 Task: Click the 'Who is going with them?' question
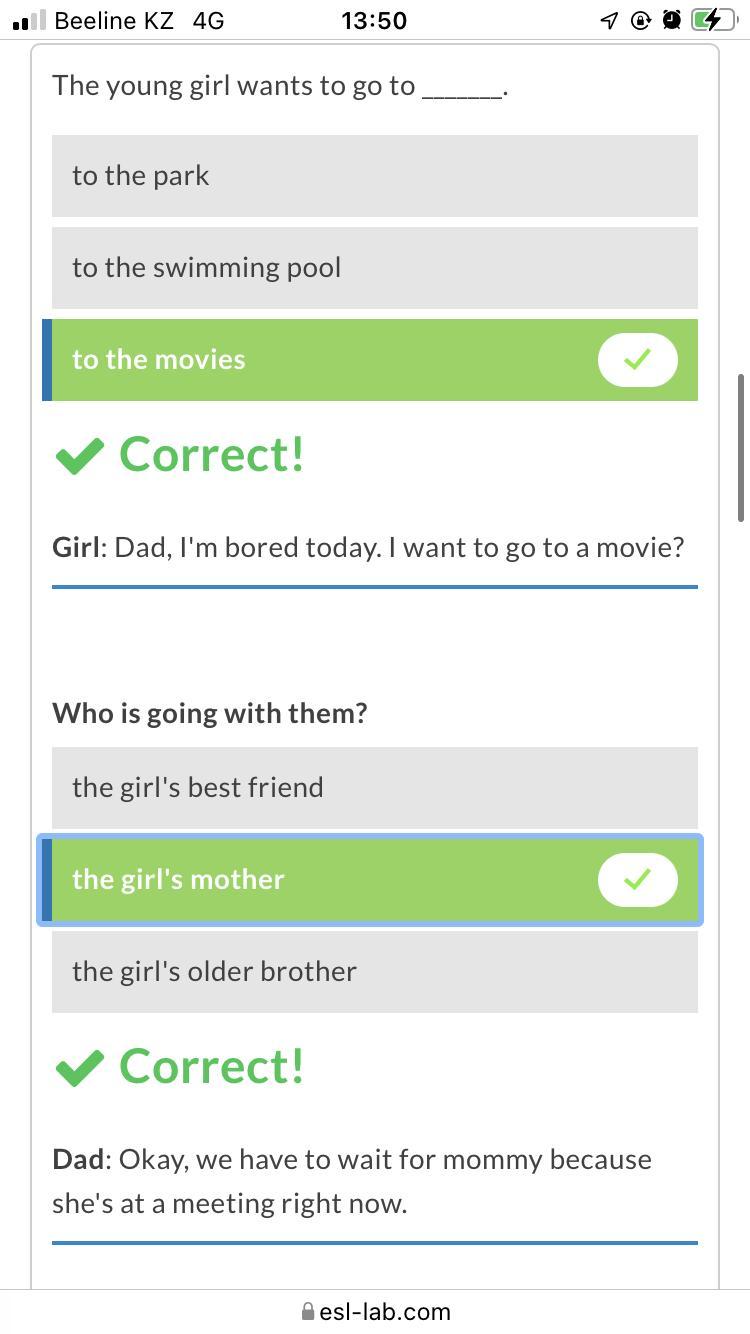tap(210, 713)
